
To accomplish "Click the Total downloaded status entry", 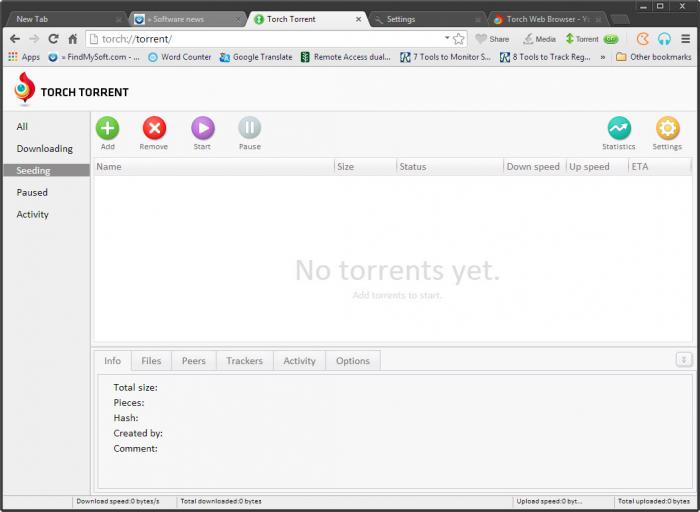I will coord(221,501).
